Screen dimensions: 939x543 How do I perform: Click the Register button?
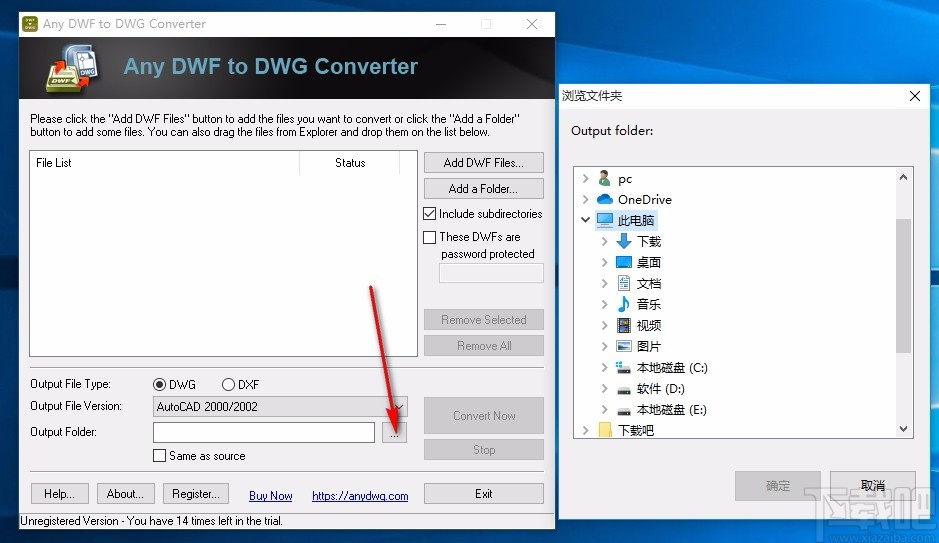coord(196,494)
